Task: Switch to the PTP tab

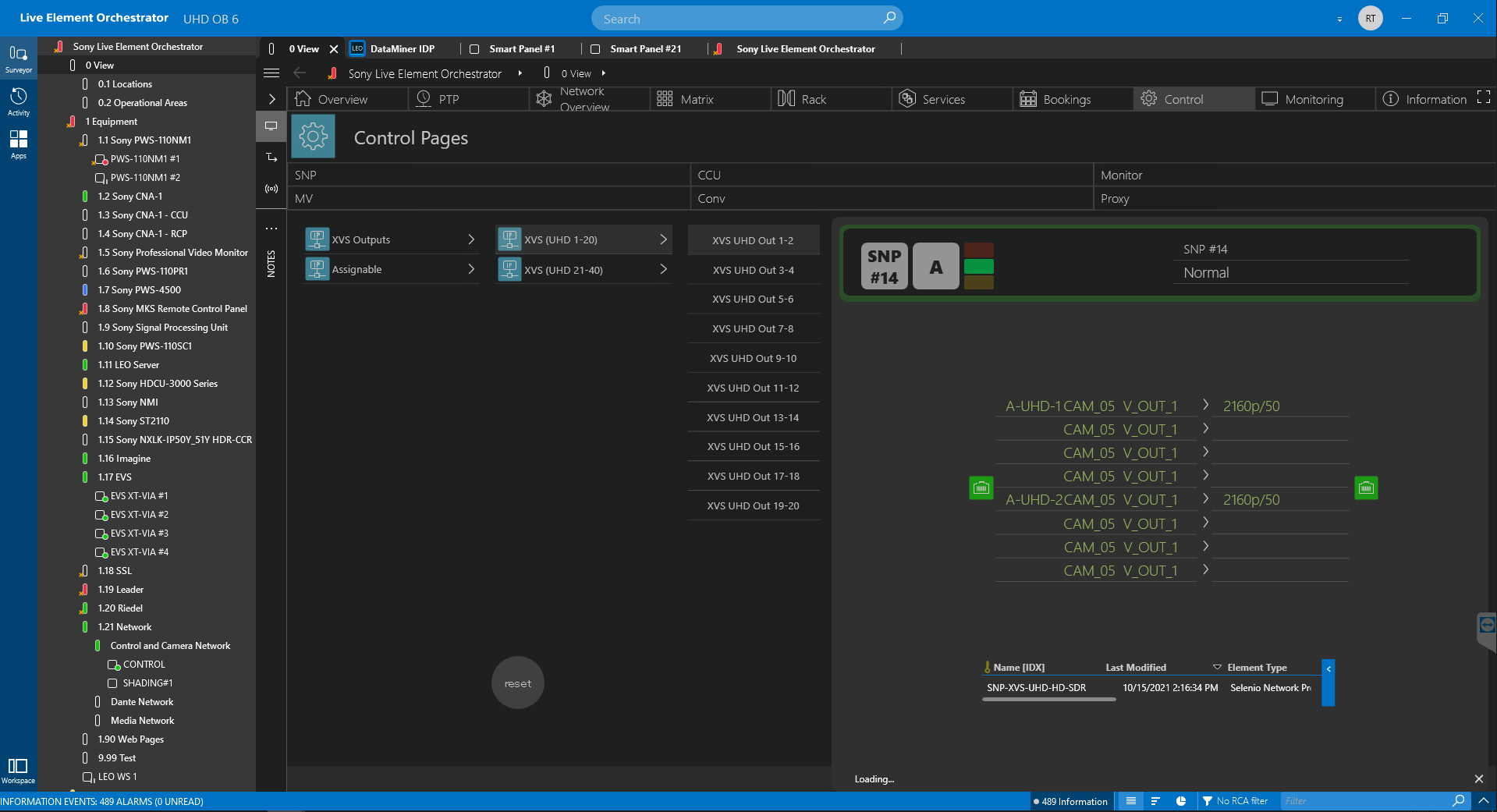Action: 470,99
